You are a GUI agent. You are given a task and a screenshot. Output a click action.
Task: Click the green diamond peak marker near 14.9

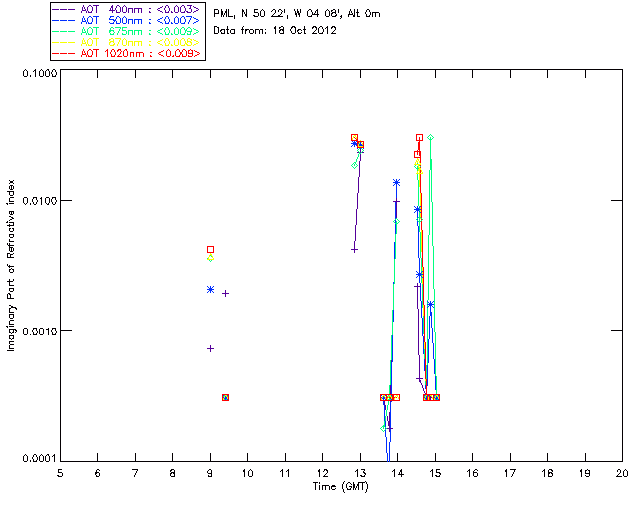tap(430, 138)
